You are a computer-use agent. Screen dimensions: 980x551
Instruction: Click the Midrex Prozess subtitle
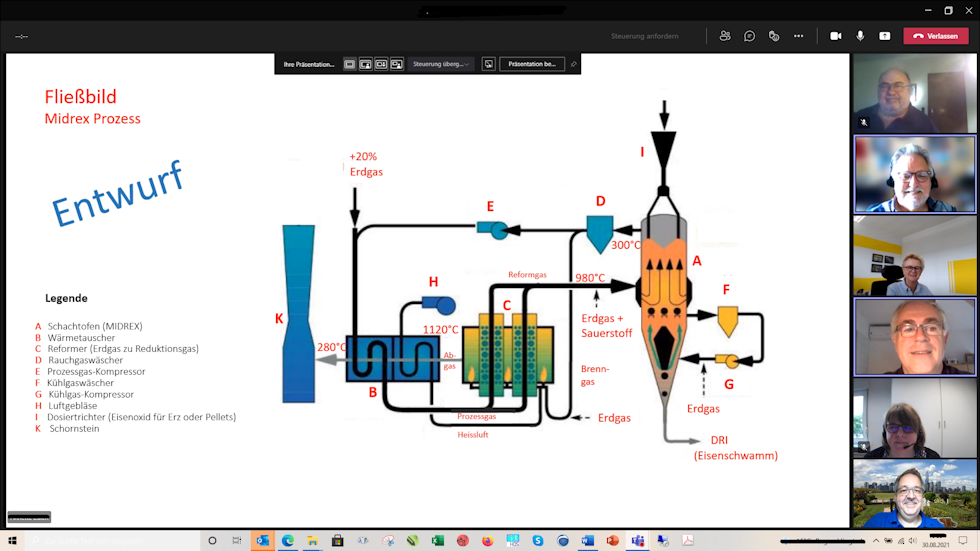coord(92,119)
